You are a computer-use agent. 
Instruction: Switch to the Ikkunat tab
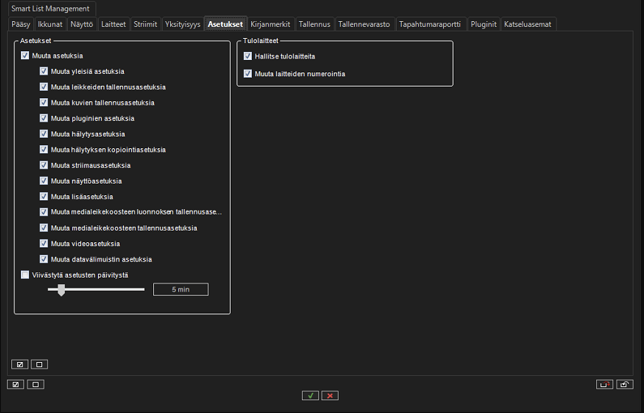point(50,24)
